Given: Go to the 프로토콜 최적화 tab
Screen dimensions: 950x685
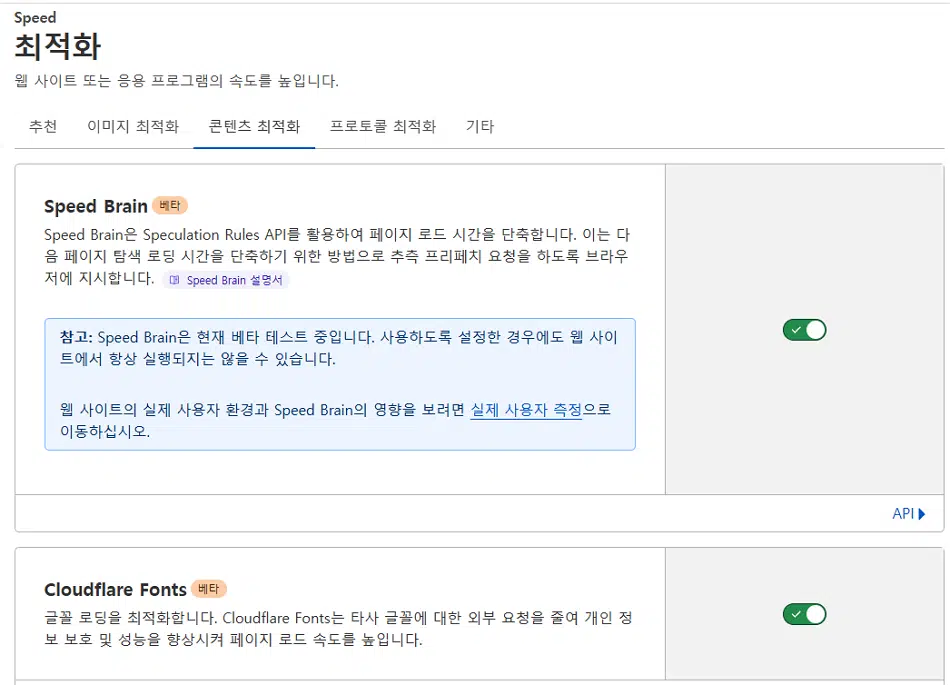Looking at the screenshot, I should (x=383, y=127).
